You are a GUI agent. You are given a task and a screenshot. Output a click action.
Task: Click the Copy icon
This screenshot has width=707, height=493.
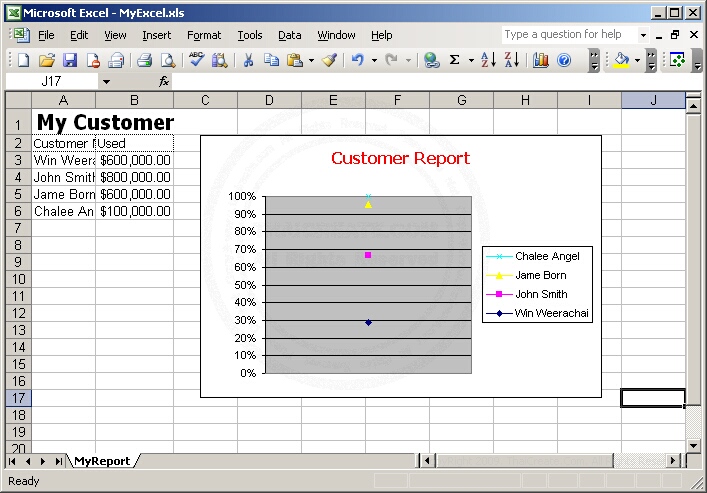pos(271,60)
